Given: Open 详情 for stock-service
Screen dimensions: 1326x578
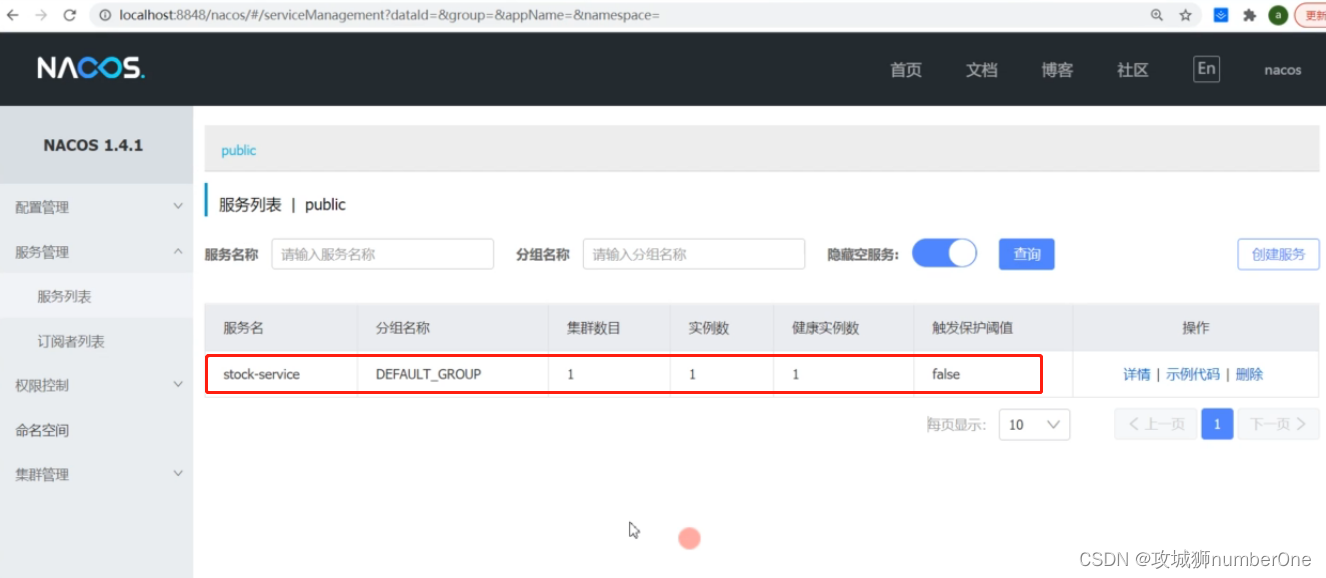Looking at the screenshot, I should [x=1137, y=374].
